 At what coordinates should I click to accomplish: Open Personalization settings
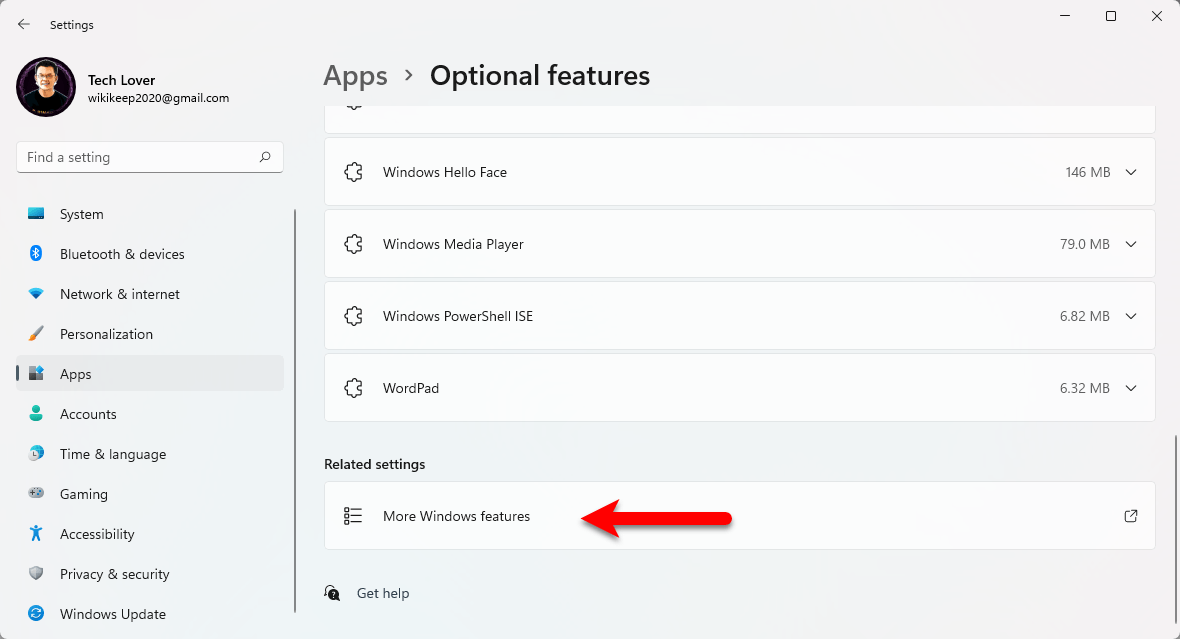pyautogui.click(x=150, y=334)
